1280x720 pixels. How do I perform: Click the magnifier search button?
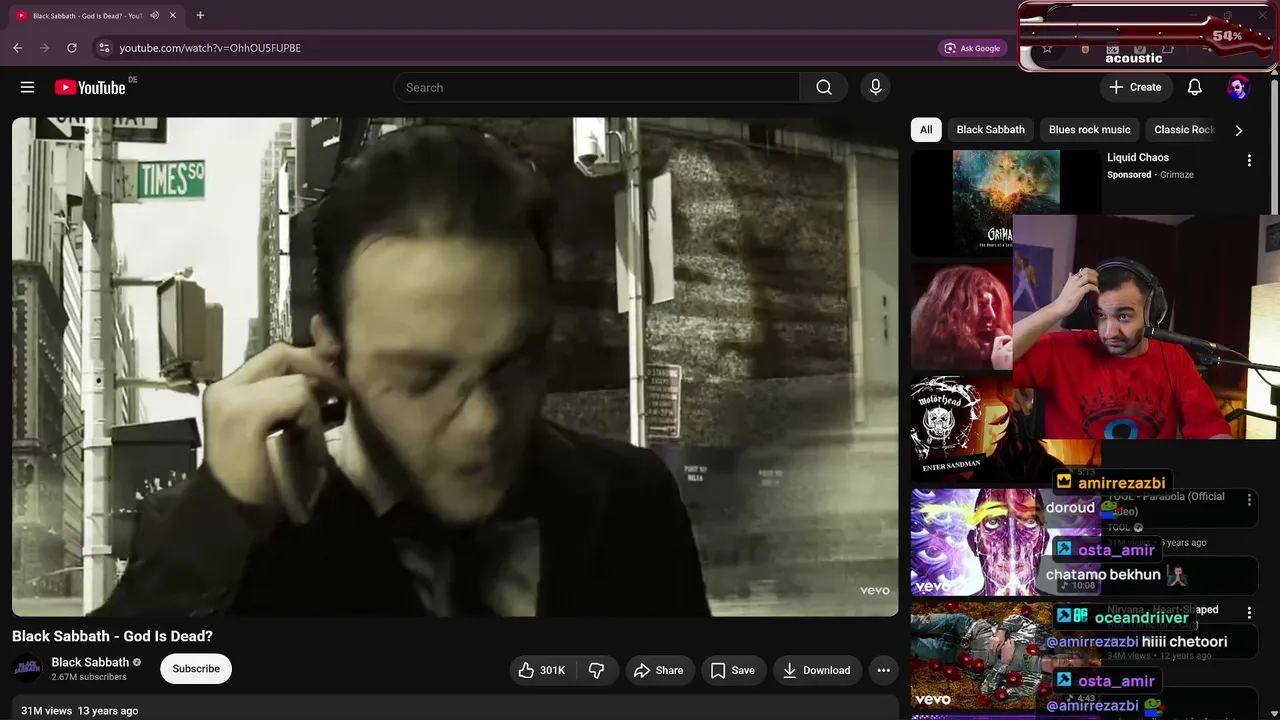(824, 87)
